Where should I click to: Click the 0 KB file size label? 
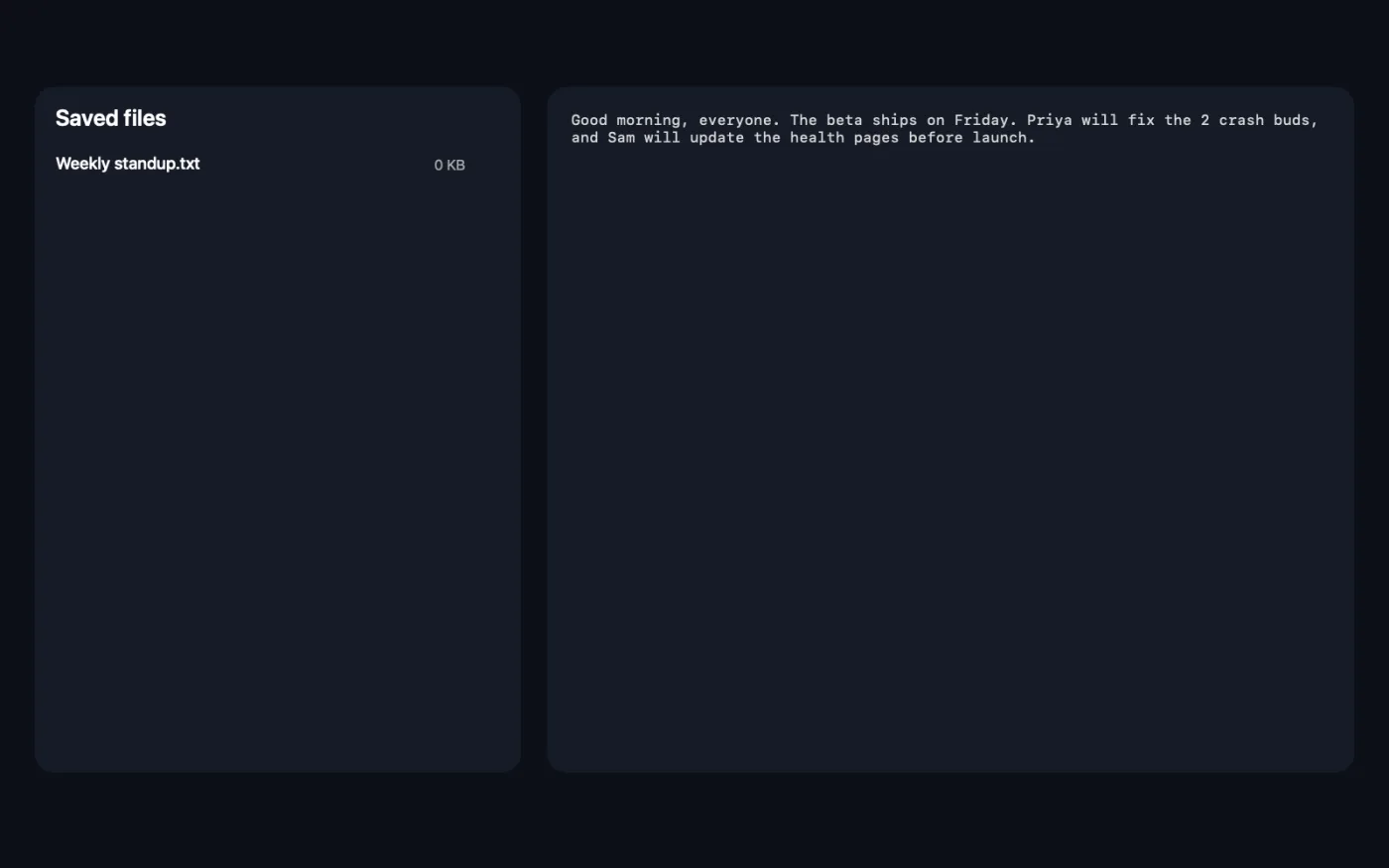pos(449,165)
